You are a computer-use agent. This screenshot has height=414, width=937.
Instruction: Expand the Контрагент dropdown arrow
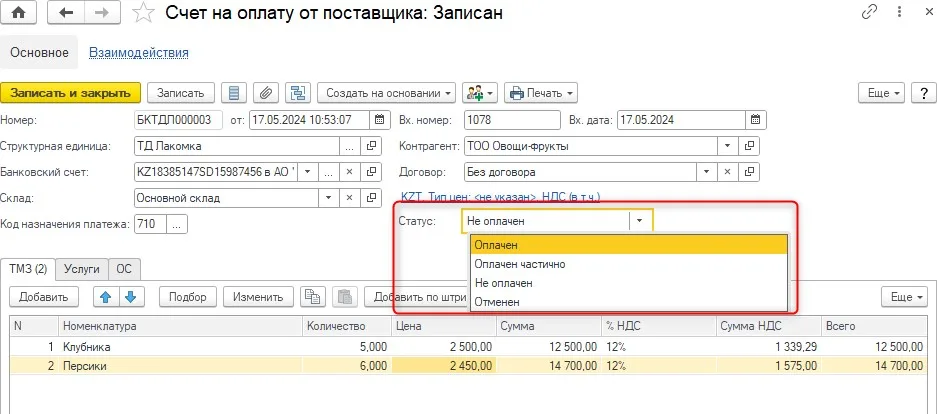click(x=727, y=146)
